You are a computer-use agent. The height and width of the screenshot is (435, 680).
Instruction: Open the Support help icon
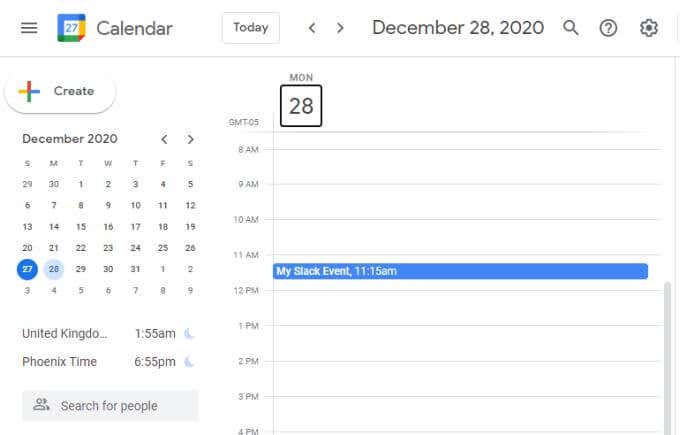(x=608, y=28)
